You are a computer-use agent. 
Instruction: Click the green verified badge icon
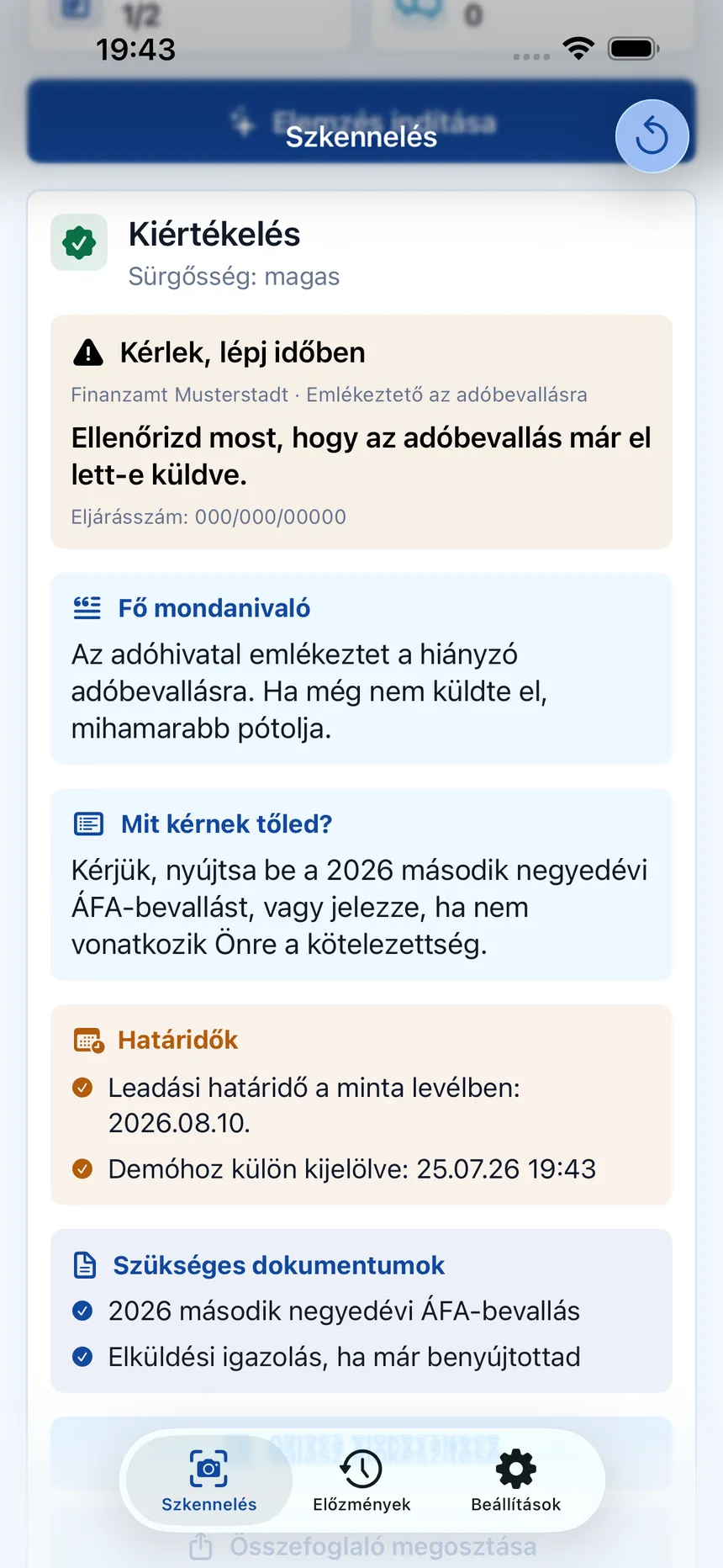coord(79,242)
